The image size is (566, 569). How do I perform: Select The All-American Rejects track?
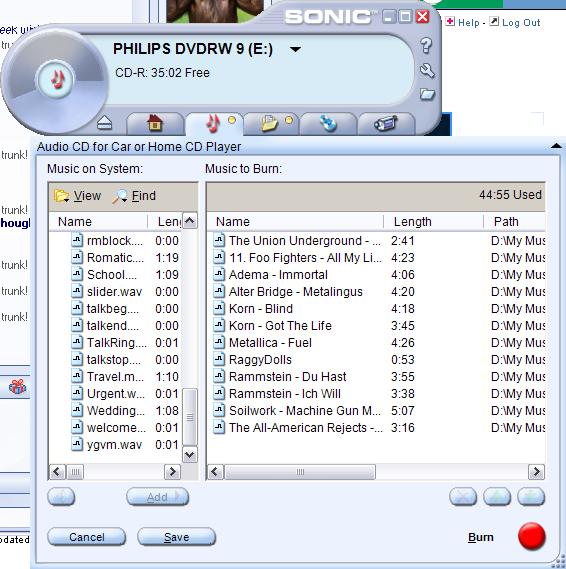376,428
